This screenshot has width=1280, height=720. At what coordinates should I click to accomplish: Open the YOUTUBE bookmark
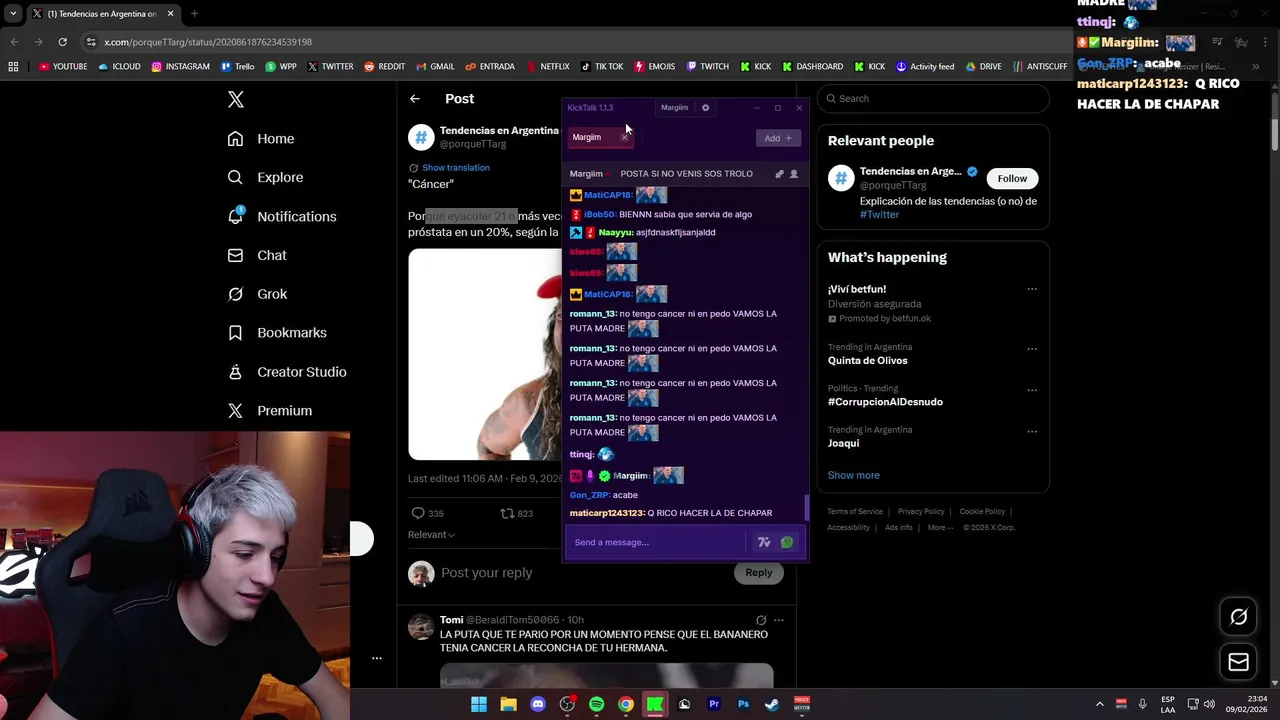(63, 67)
